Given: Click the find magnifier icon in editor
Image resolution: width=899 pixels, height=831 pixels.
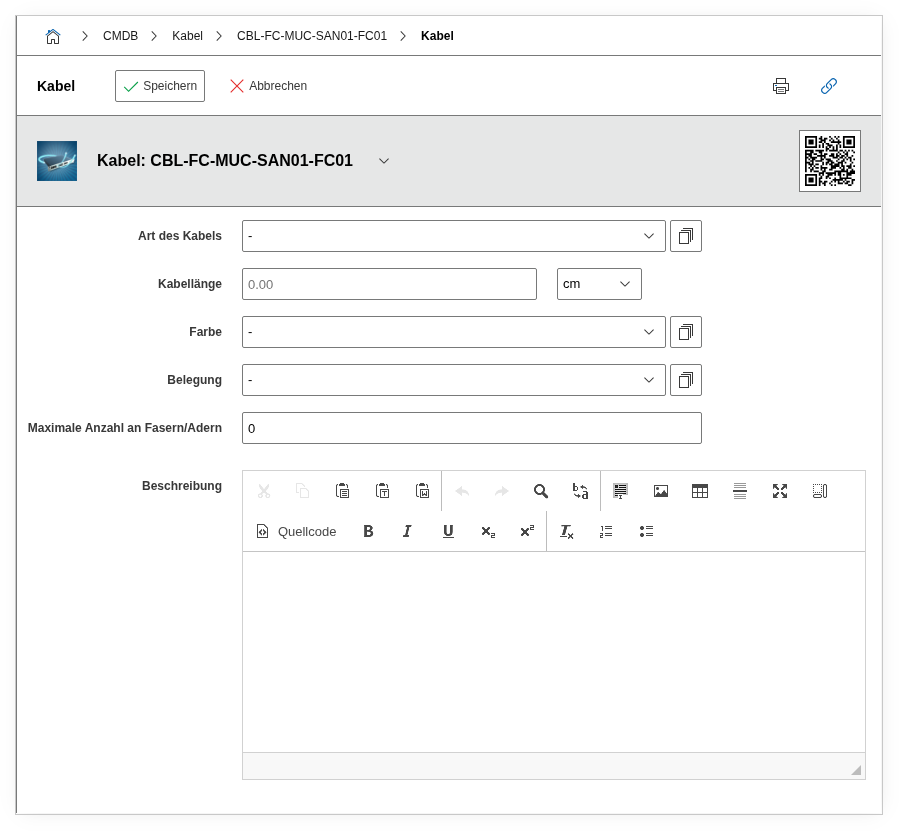Looking at the screenshot, I should pyautogui.click(x=541, y=491).
